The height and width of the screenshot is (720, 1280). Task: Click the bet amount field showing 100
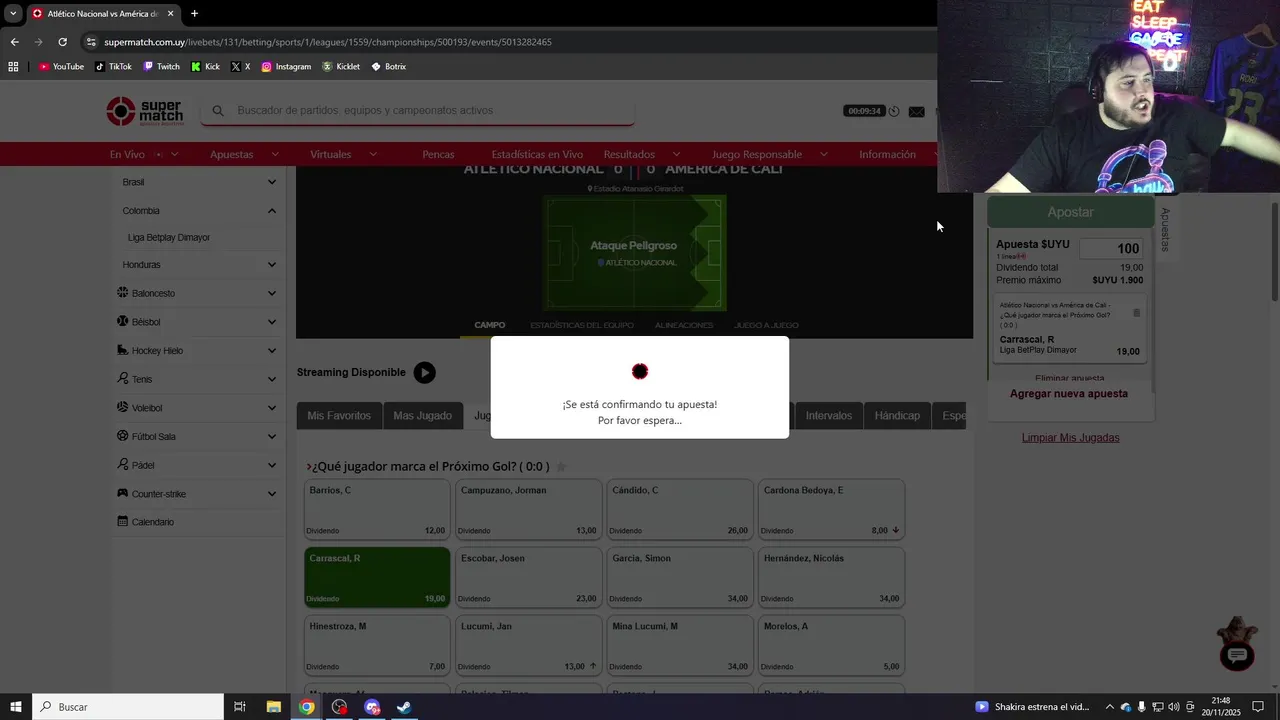tap(1111, 248)
